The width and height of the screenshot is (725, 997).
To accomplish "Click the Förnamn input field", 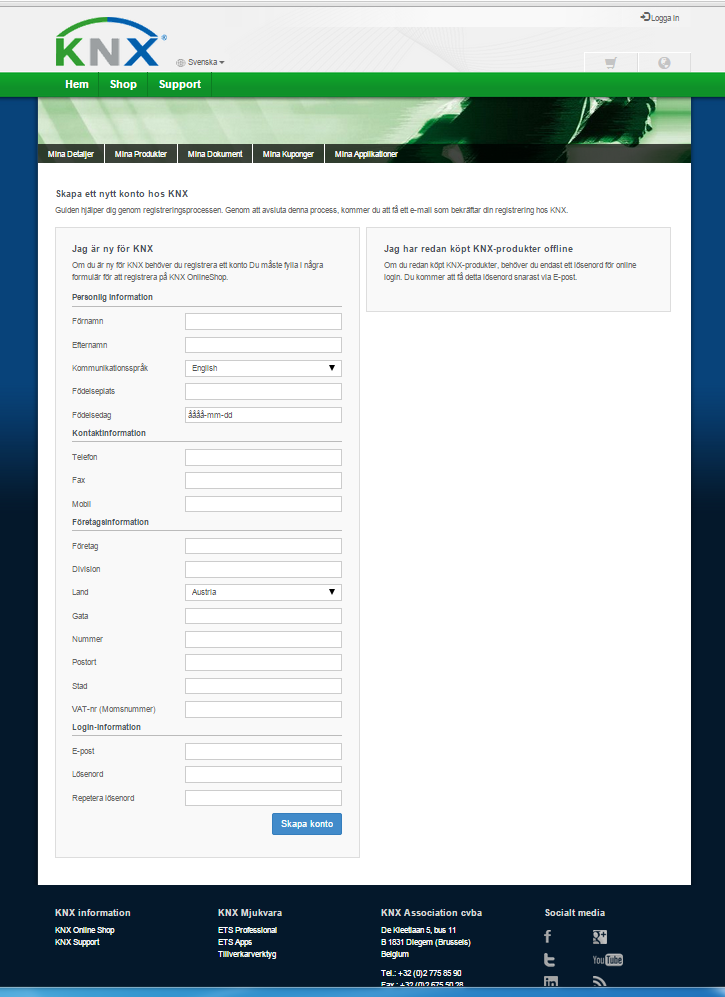I will coord(263,321).
